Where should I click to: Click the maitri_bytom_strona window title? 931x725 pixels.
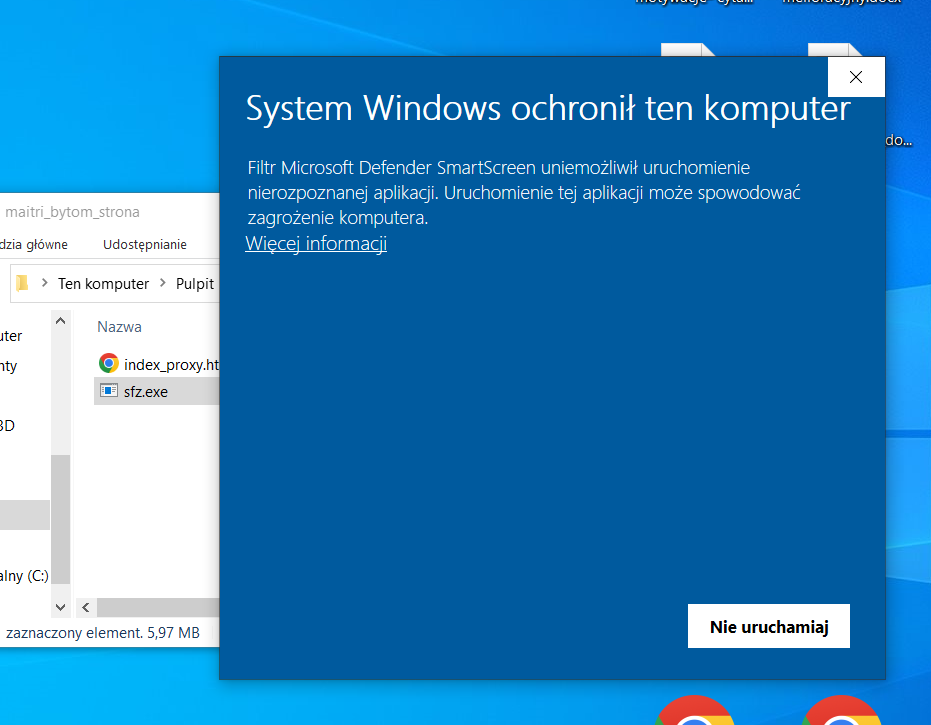[72, 212]
